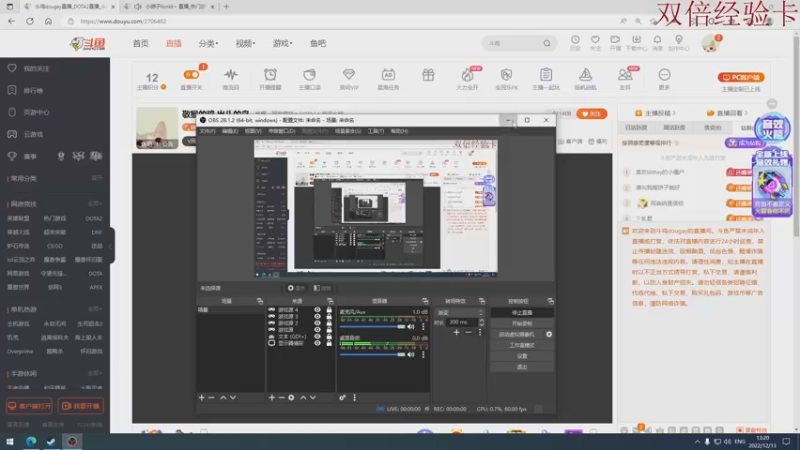Open desktop audio three-dot options menu
Screen dimensions: 800x450
click(x=423, y=354)
